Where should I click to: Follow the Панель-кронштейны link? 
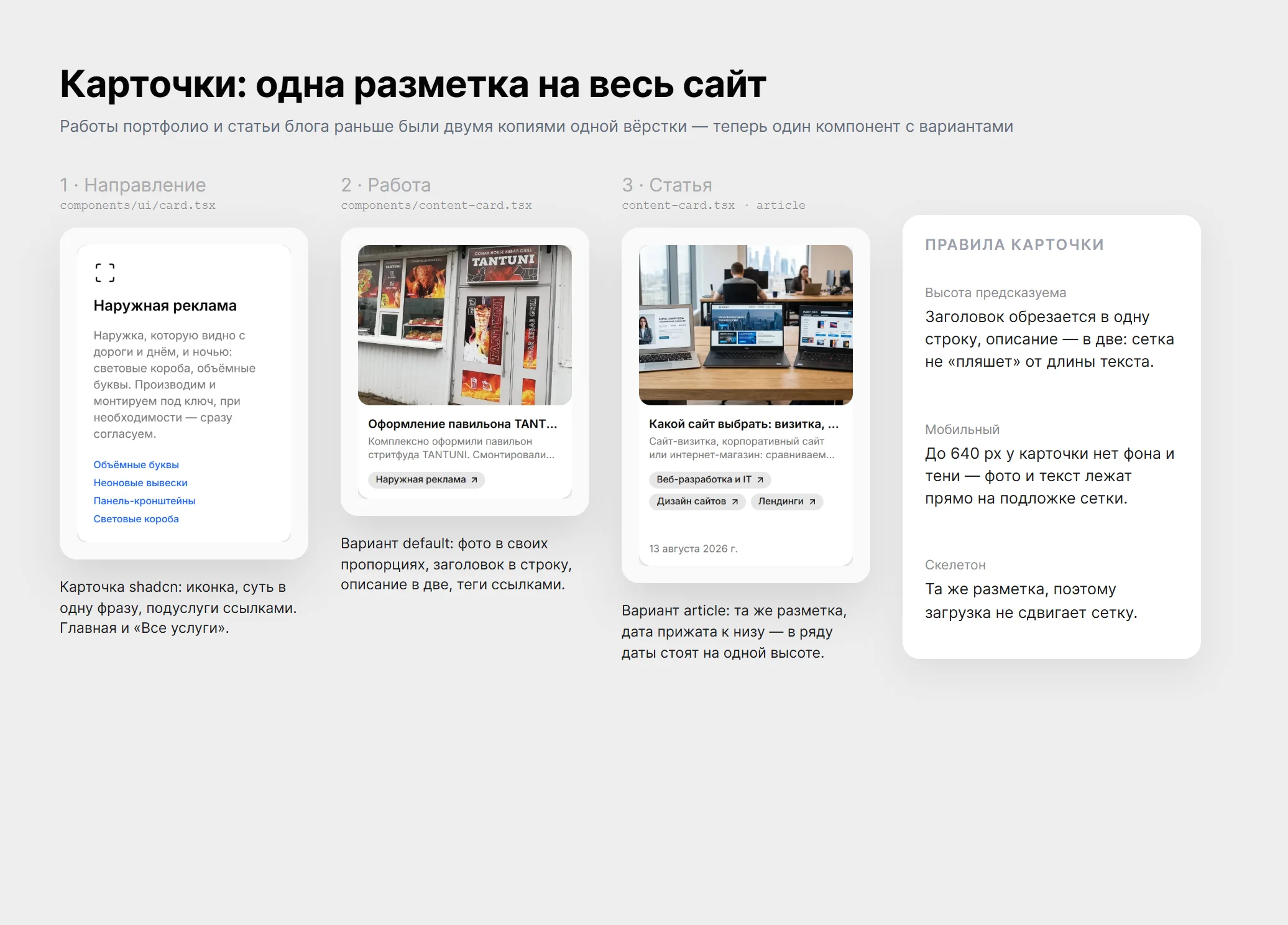pyautogui.click(x=144, y=500)
